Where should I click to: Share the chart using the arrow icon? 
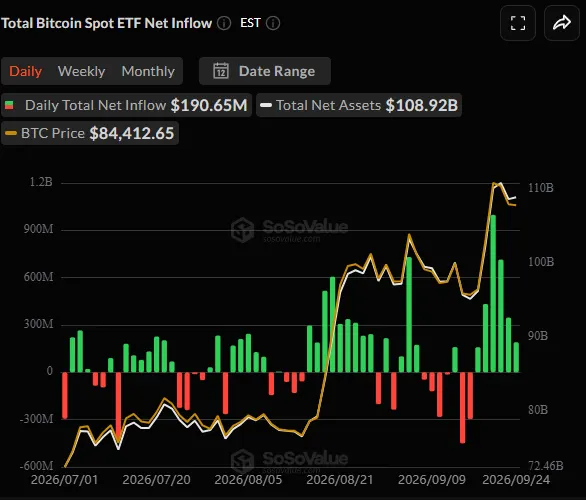point(562,23)
